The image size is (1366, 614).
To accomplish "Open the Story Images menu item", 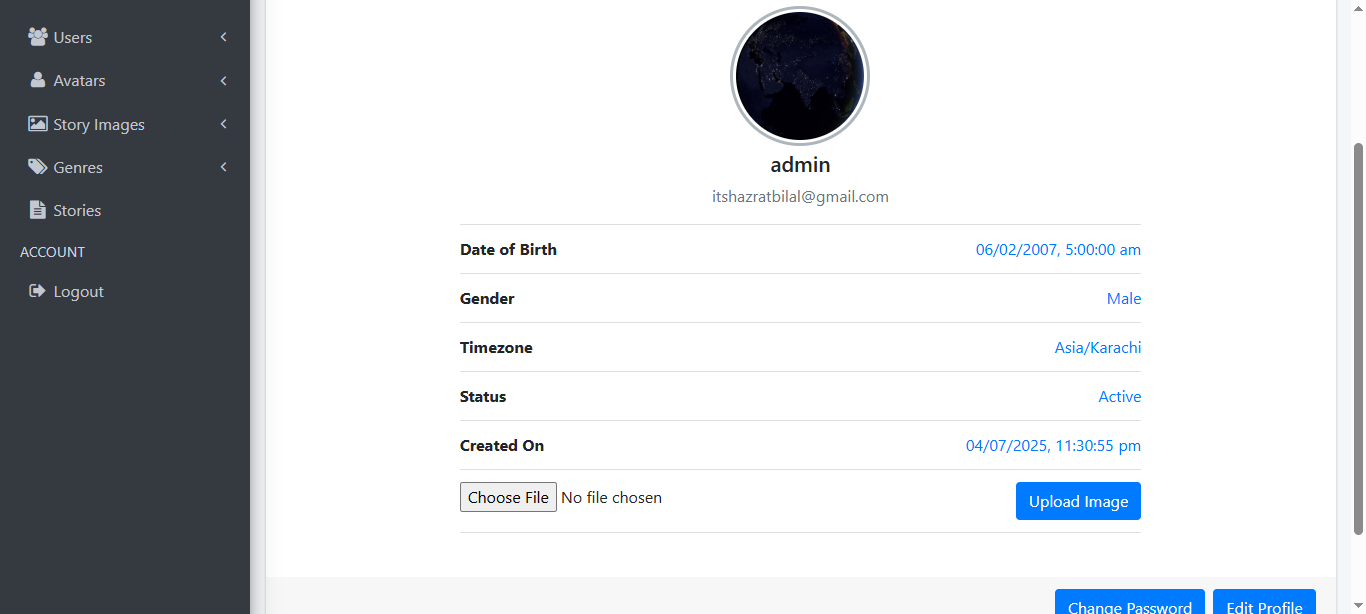I will point(125,124).
